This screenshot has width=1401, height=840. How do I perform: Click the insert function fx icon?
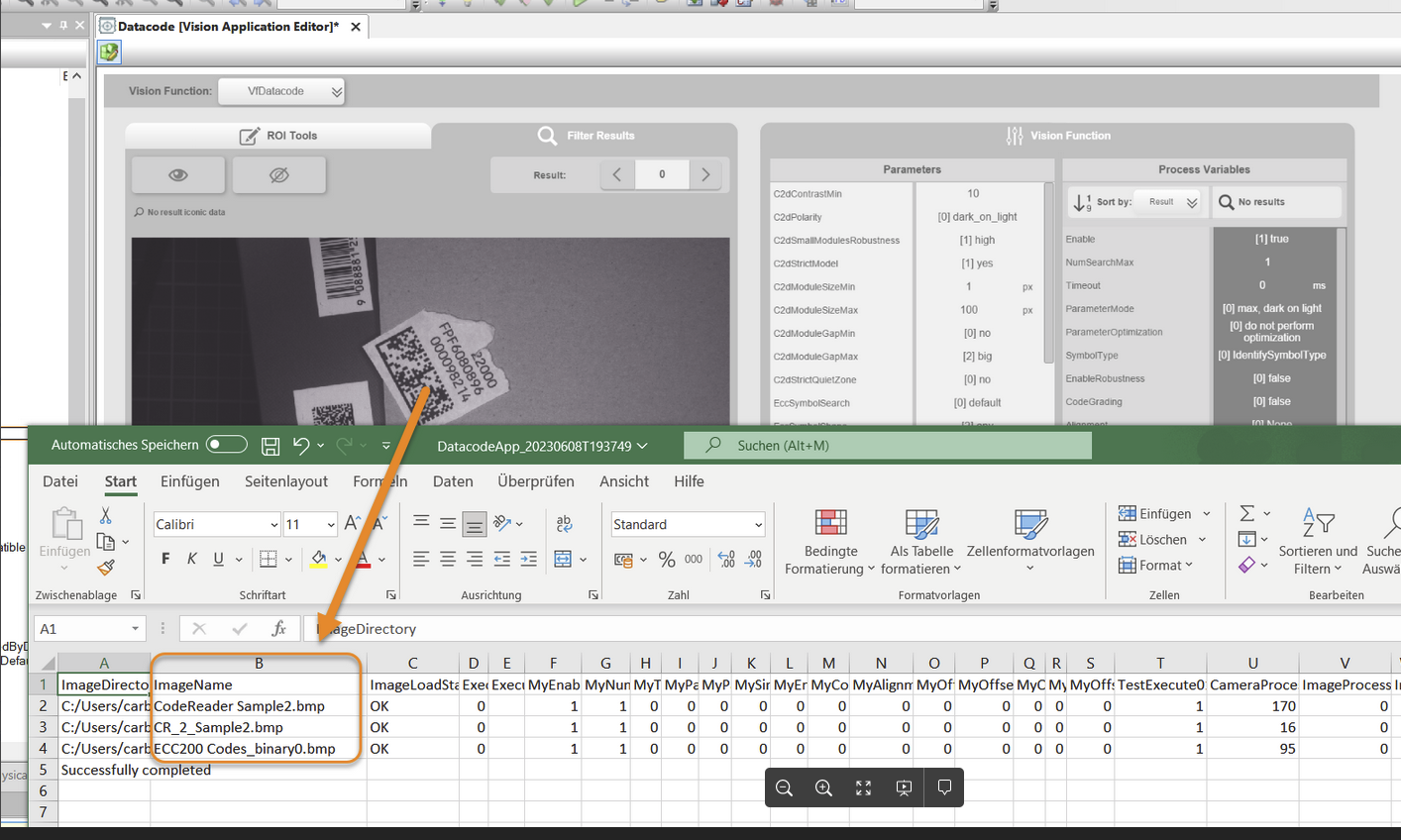[278, 629]
